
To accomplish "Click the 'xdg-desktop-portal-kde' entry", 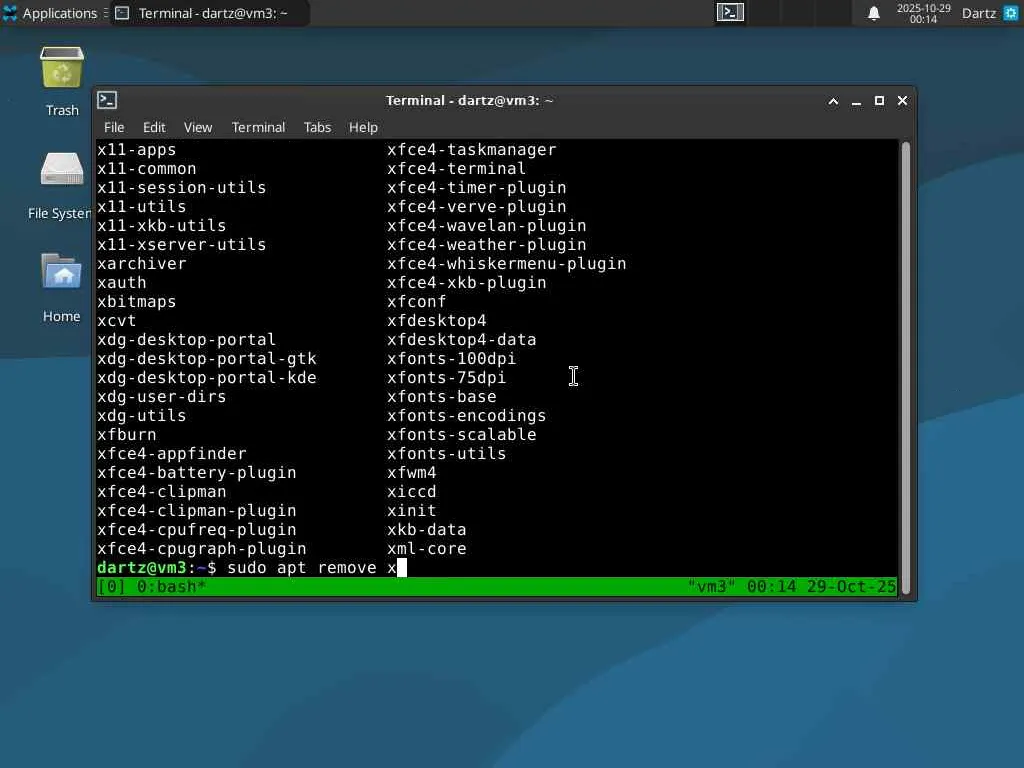I will pos(206,377).
